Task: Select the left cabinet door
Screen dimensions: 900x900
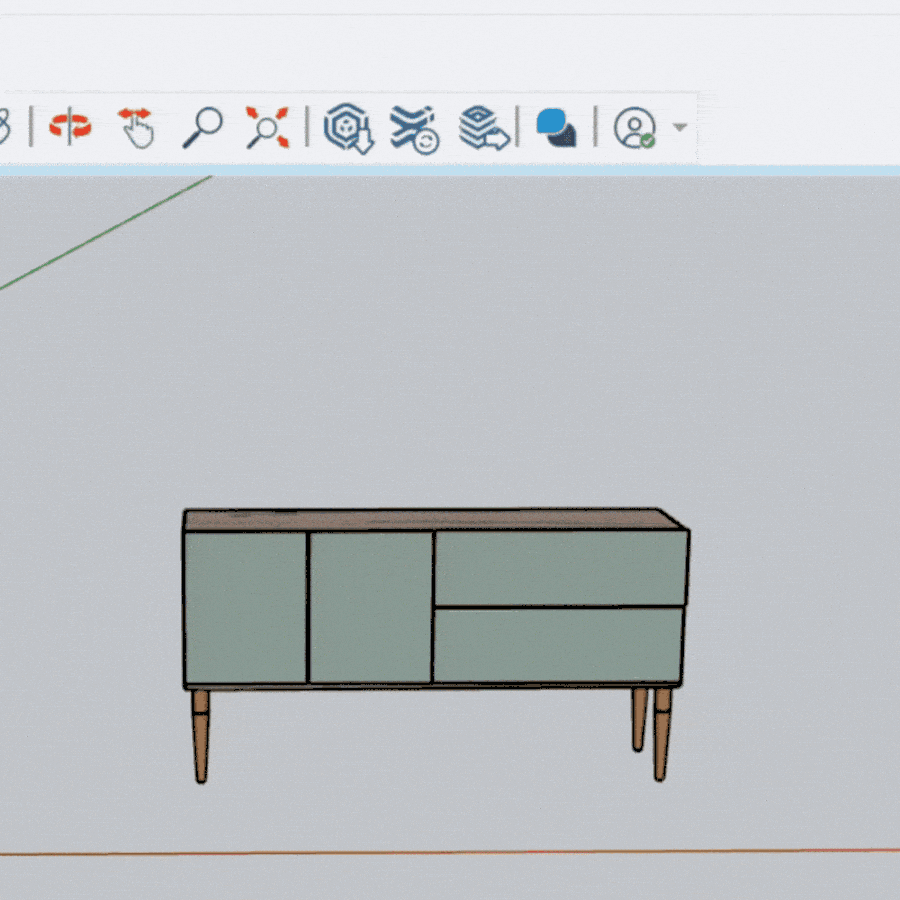Action: click(245, 608)
